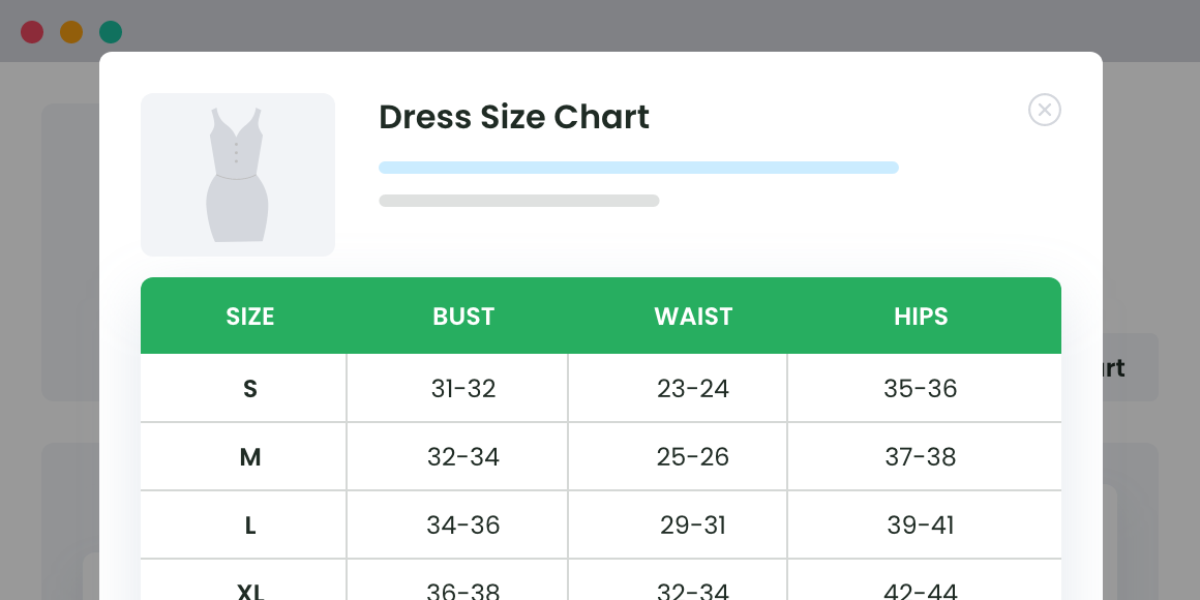Click the Dress Size Chart title
Screen dimensions: 1200x600
point(513,117)
